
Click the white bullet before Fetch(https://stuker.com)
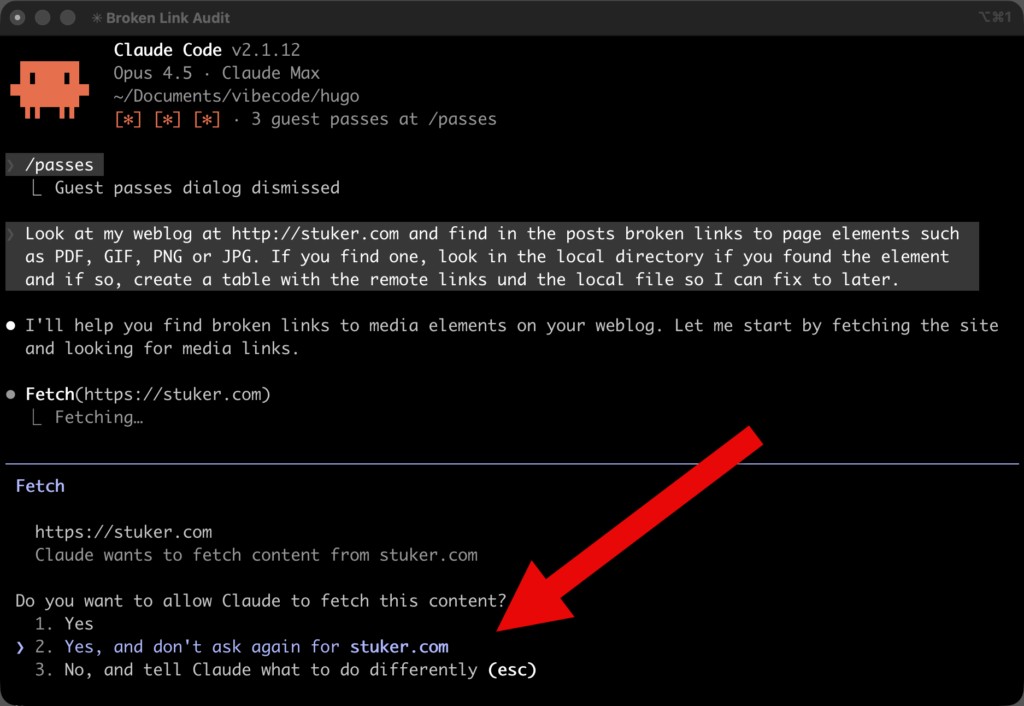pyautogui.click(x=11, y=394)
